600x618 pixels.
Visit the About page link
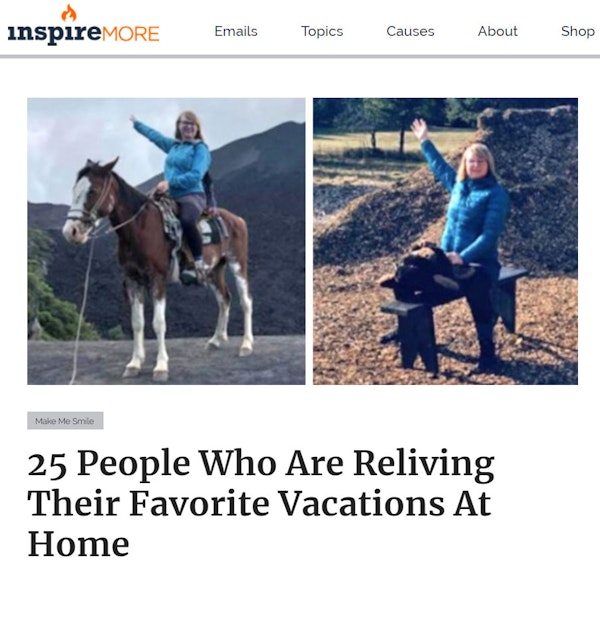498,31
